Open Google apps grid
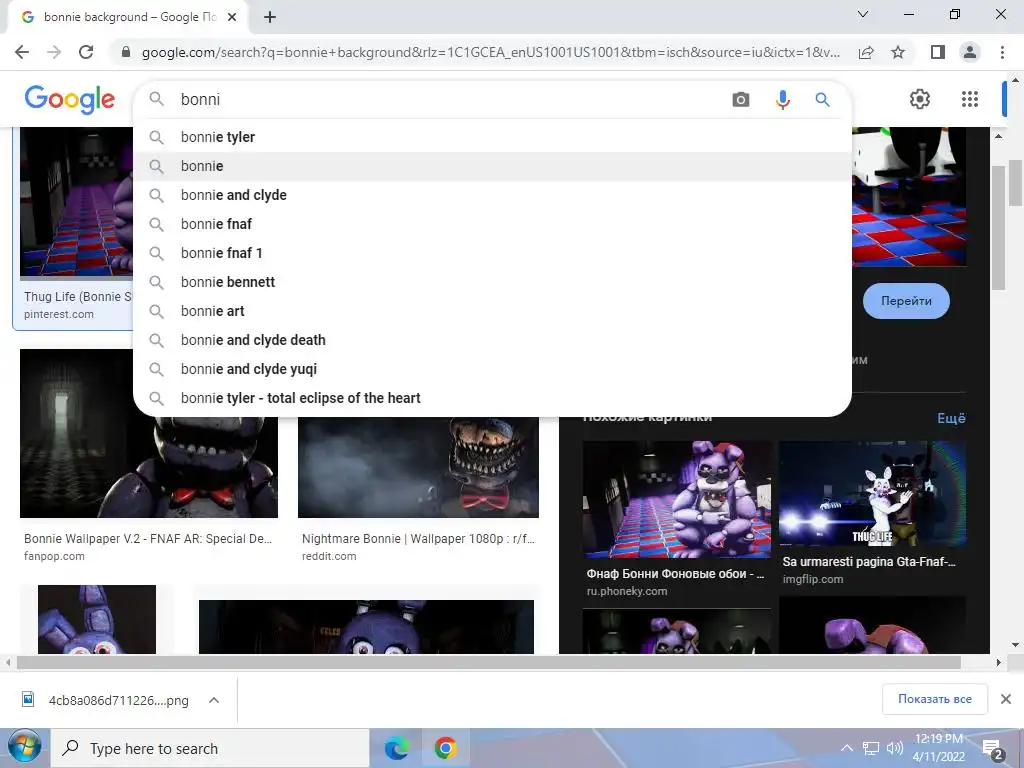The height and width of the screenshot is (768, 1024). point(970,99)
